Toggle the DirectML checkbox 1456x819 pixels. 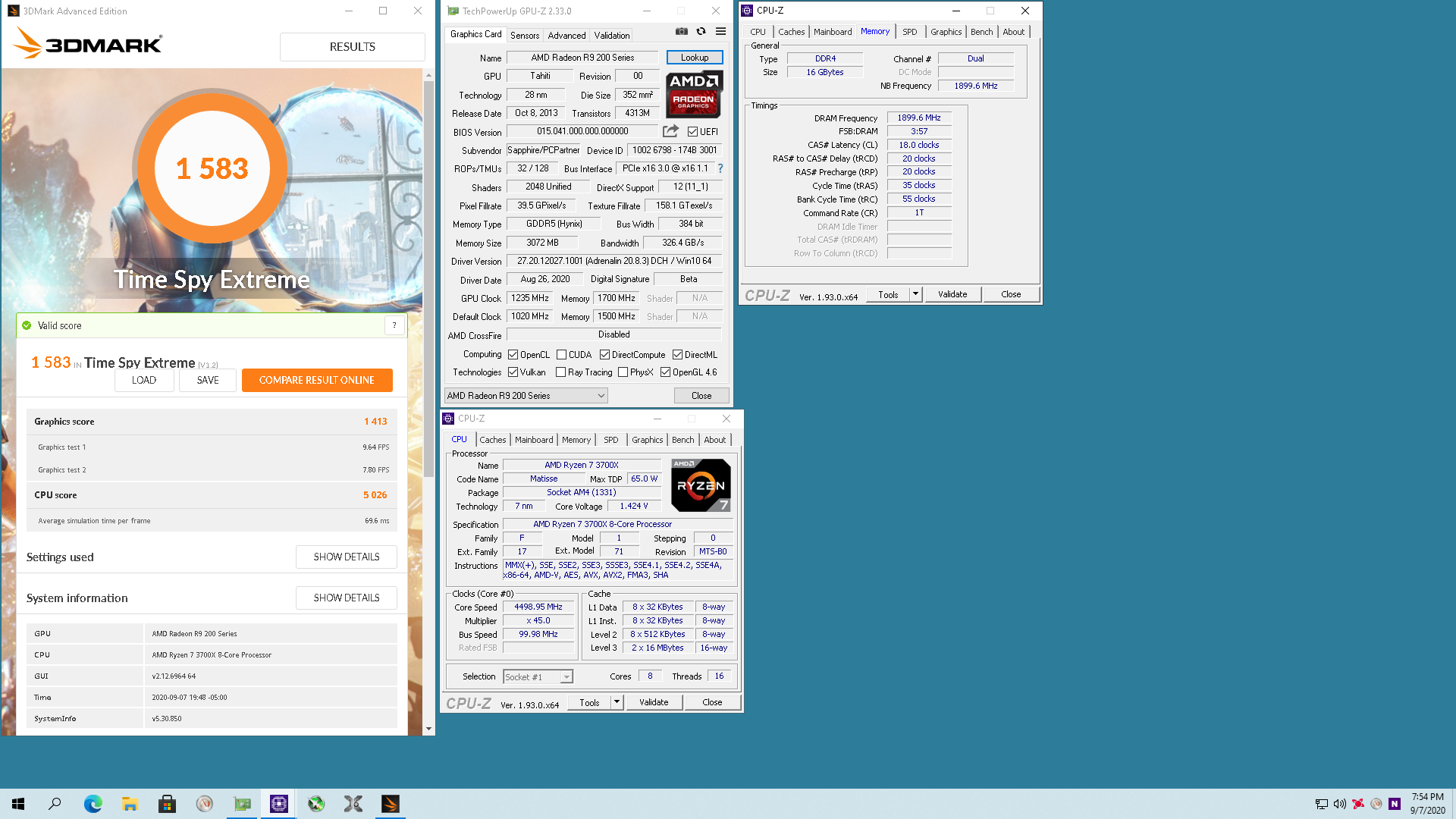677,354
